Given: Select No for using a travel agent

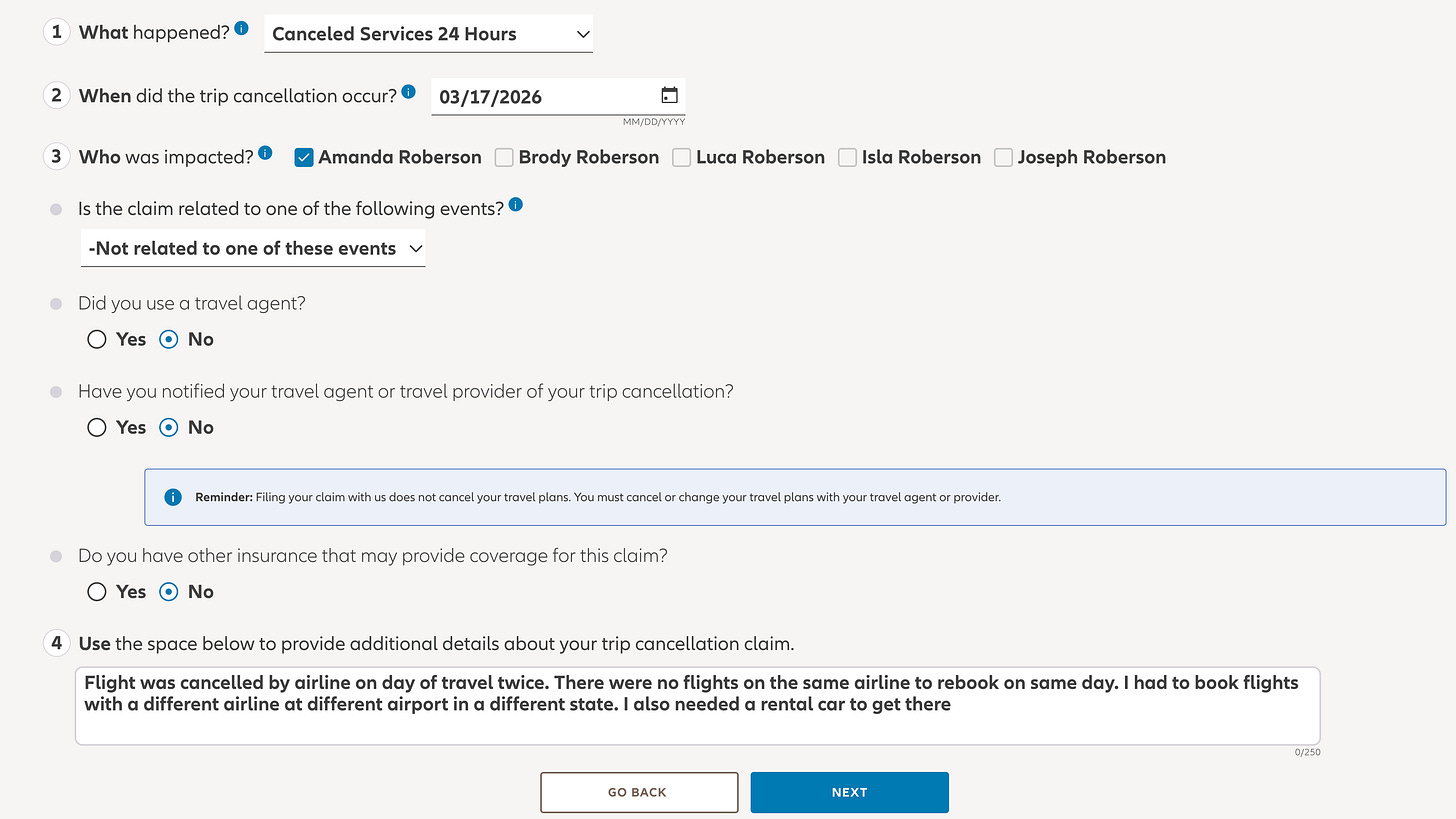Looking at the screenshot, I should 169,339.
